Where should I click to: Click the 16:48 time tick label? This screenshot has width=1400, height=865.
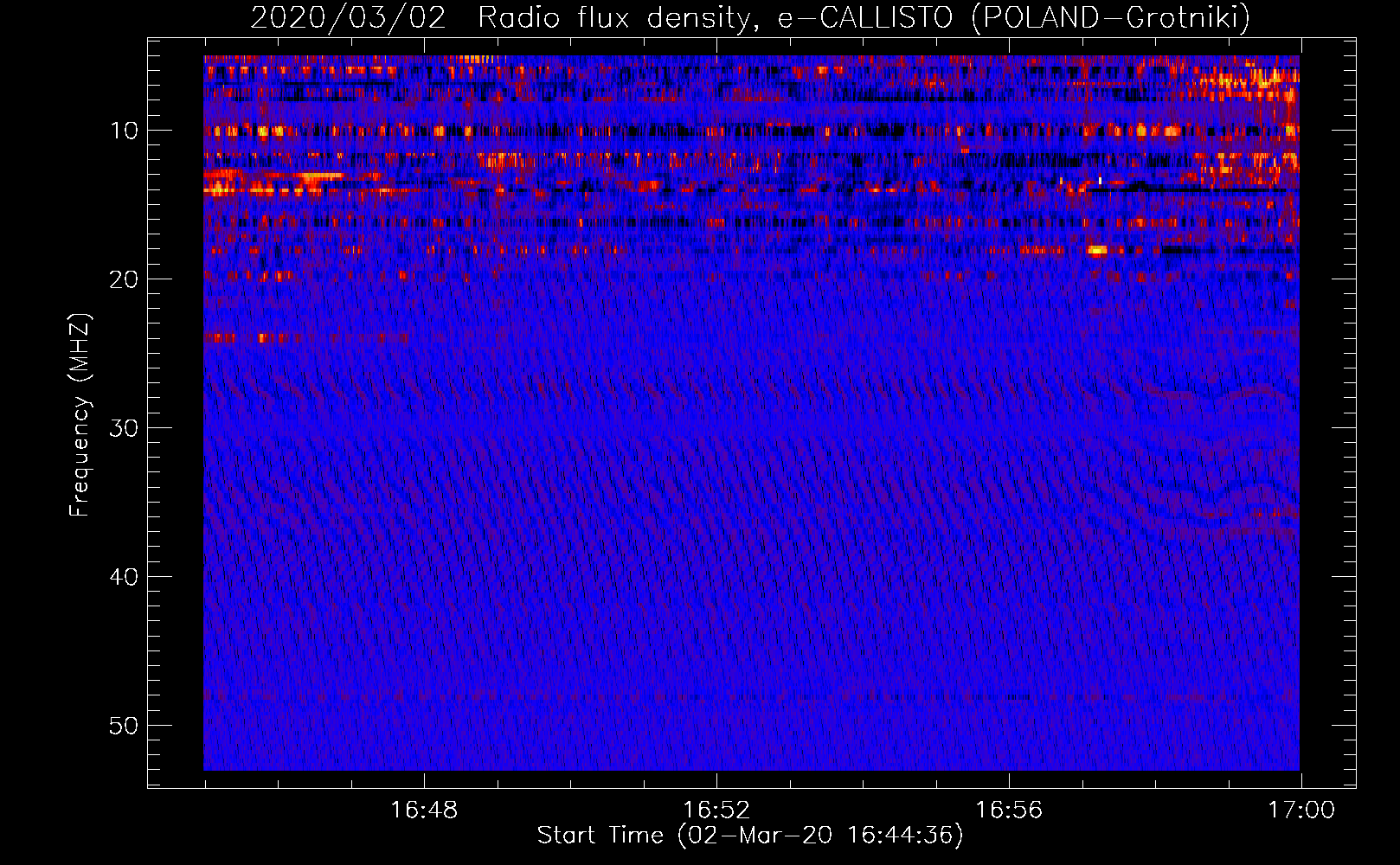[x=424, y=811]
